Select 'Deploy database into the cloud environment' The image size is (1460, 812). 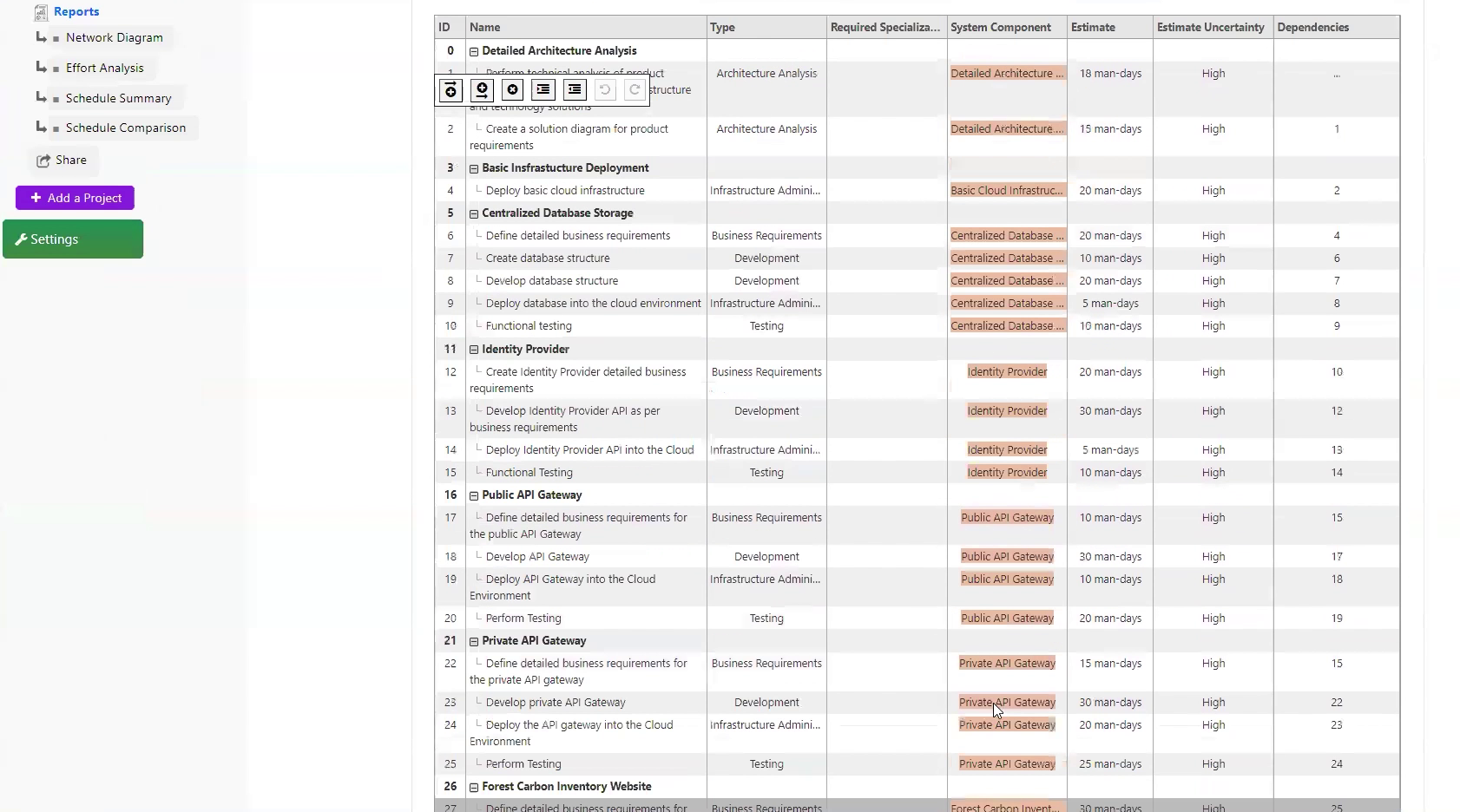(x=593, y=304)
